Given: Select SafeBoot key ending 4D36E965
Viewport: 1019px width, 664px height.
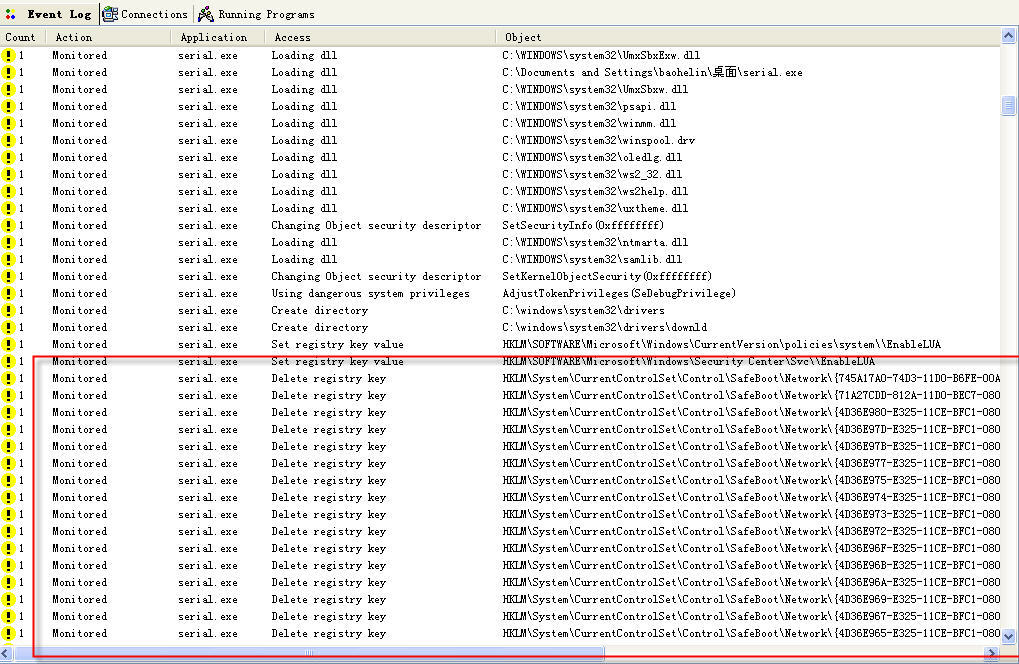Looking at the screenshot, I should 751,633.
